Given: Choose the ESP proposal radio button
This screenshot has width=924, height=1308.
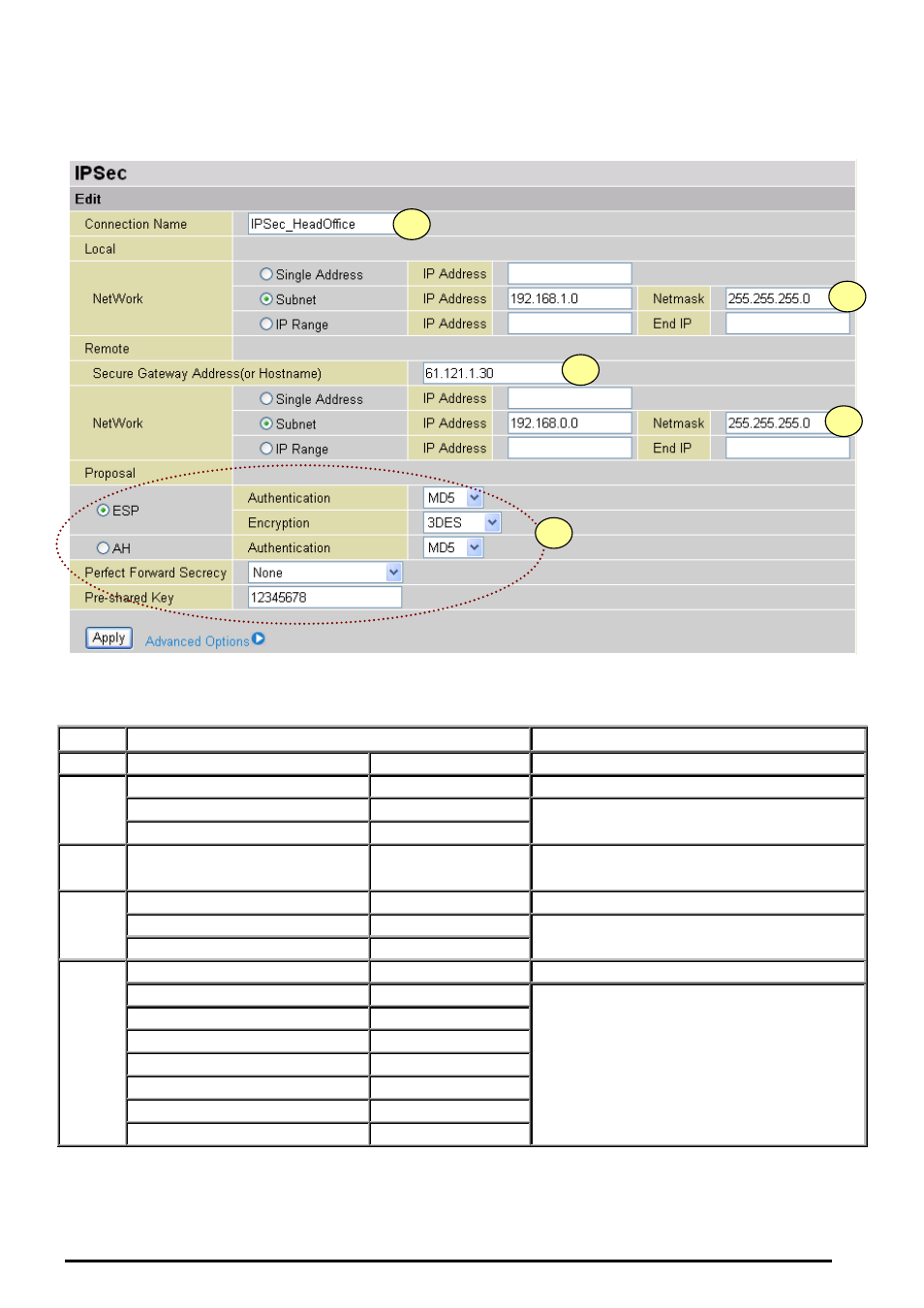Looking at the screenshot, I should tap(104, 511).
